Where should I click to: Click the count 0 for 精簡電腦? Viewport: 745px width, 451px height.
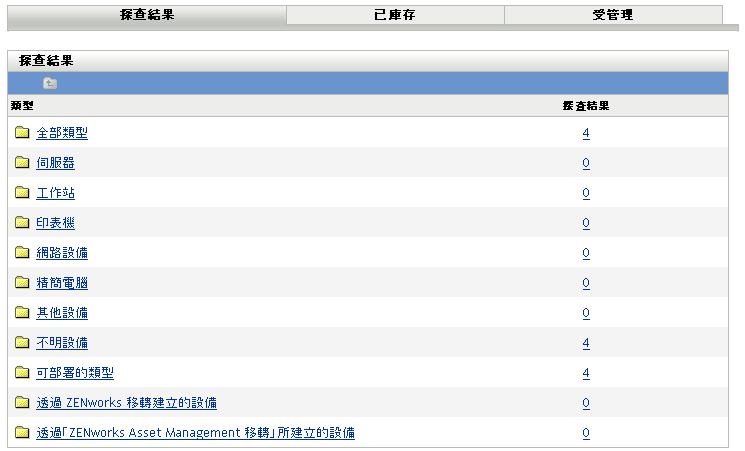pos(586,283)
